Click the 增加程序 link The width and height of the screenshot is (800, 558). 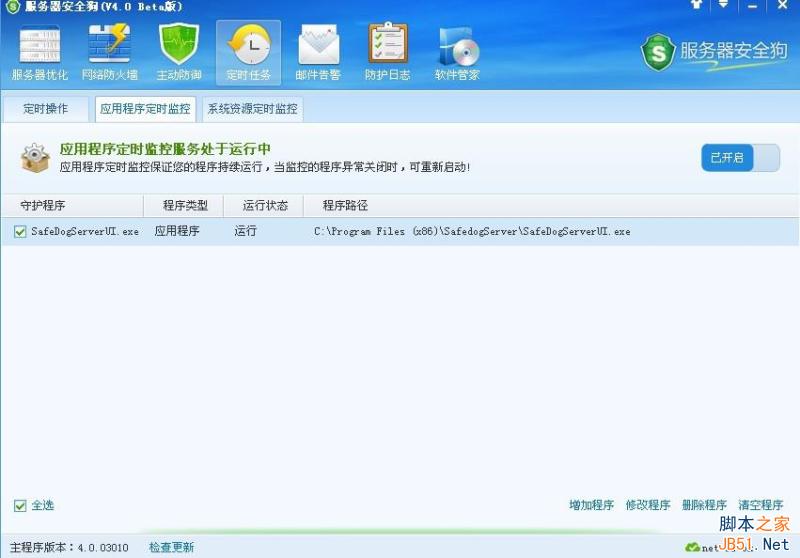tap(591, 505)
